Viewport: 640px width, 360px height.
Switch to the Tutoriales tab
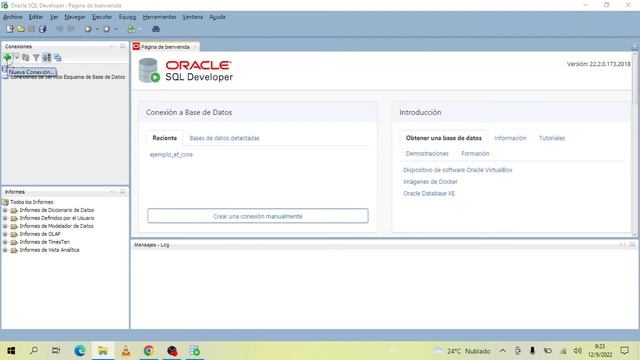coord(552,138)
